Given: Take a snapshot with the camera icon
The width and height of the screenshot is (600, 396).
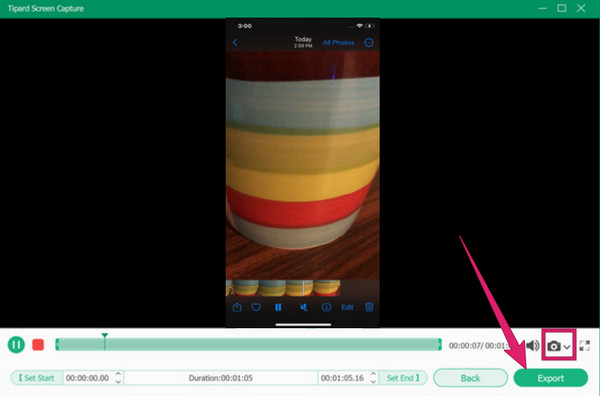Looking at the screenshot, I should (554, 346).
